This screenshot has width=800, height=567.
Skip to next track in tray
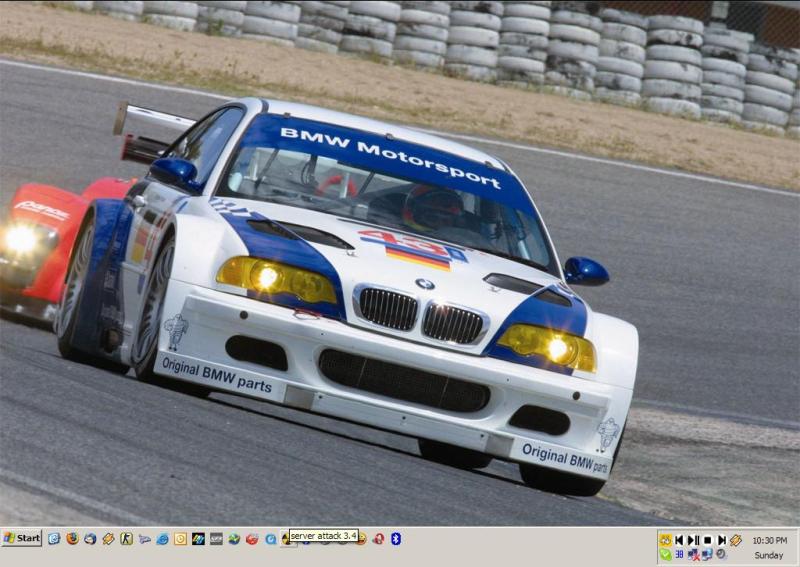721,540
